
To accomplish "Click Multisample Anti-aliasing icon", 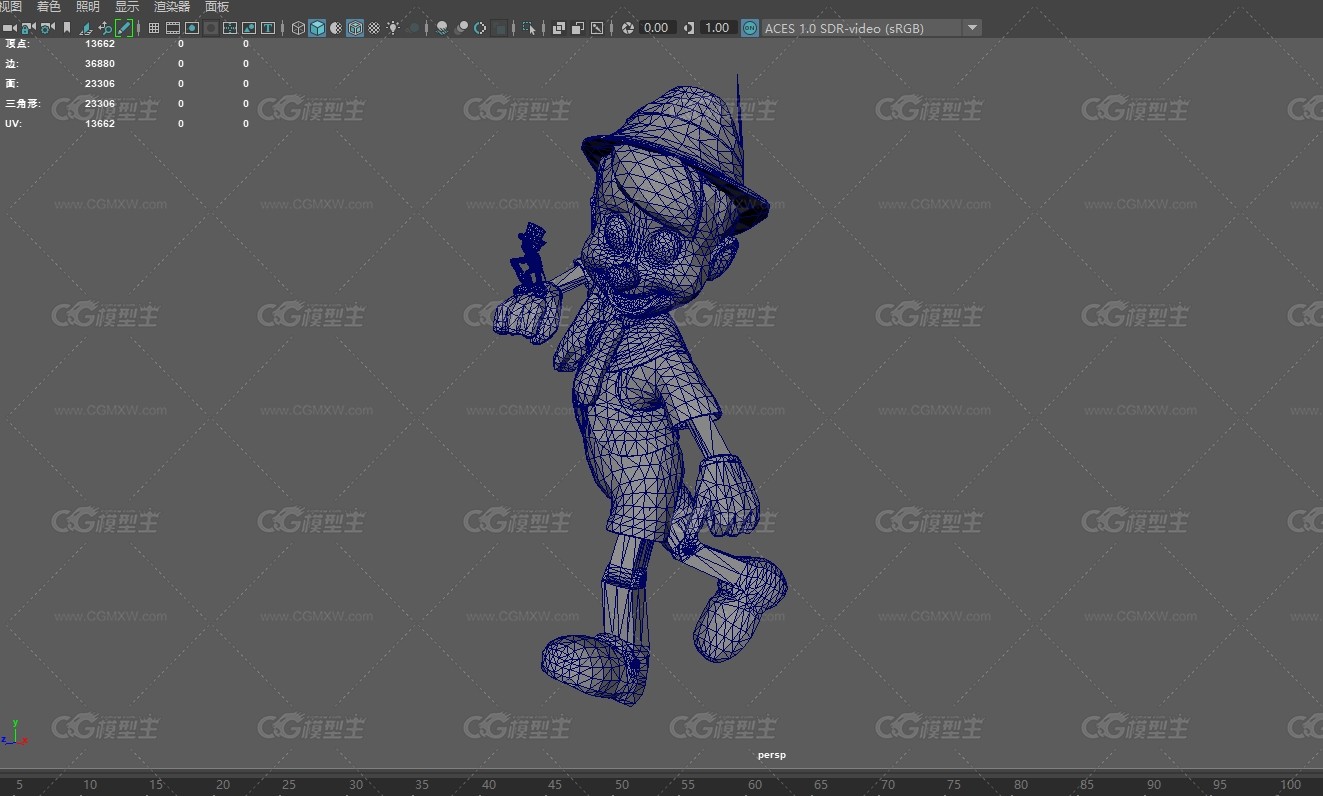I will click(481, 28).
